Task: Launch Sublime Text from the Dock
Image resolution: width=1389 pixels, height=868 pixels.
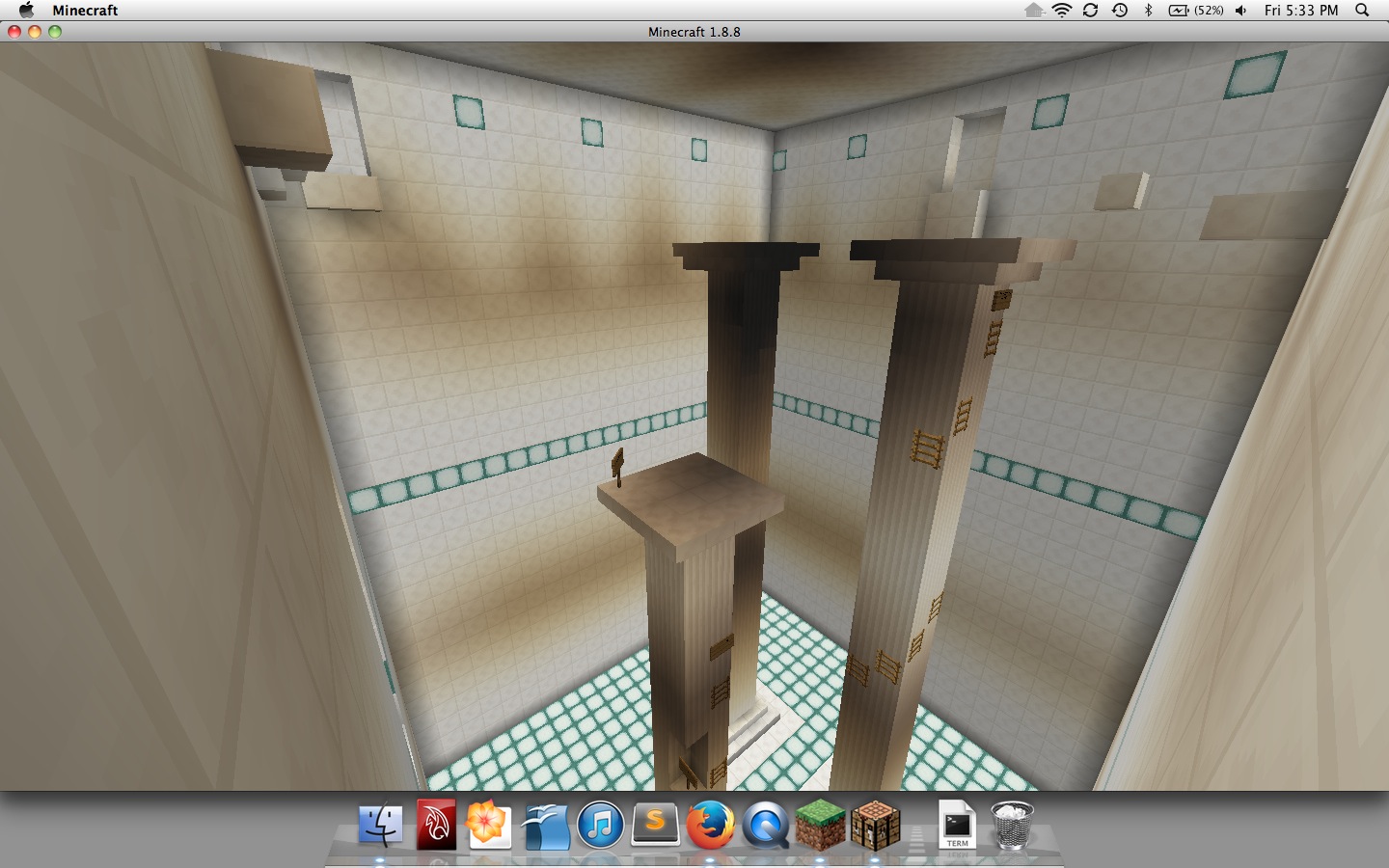Action: [655, 826]
